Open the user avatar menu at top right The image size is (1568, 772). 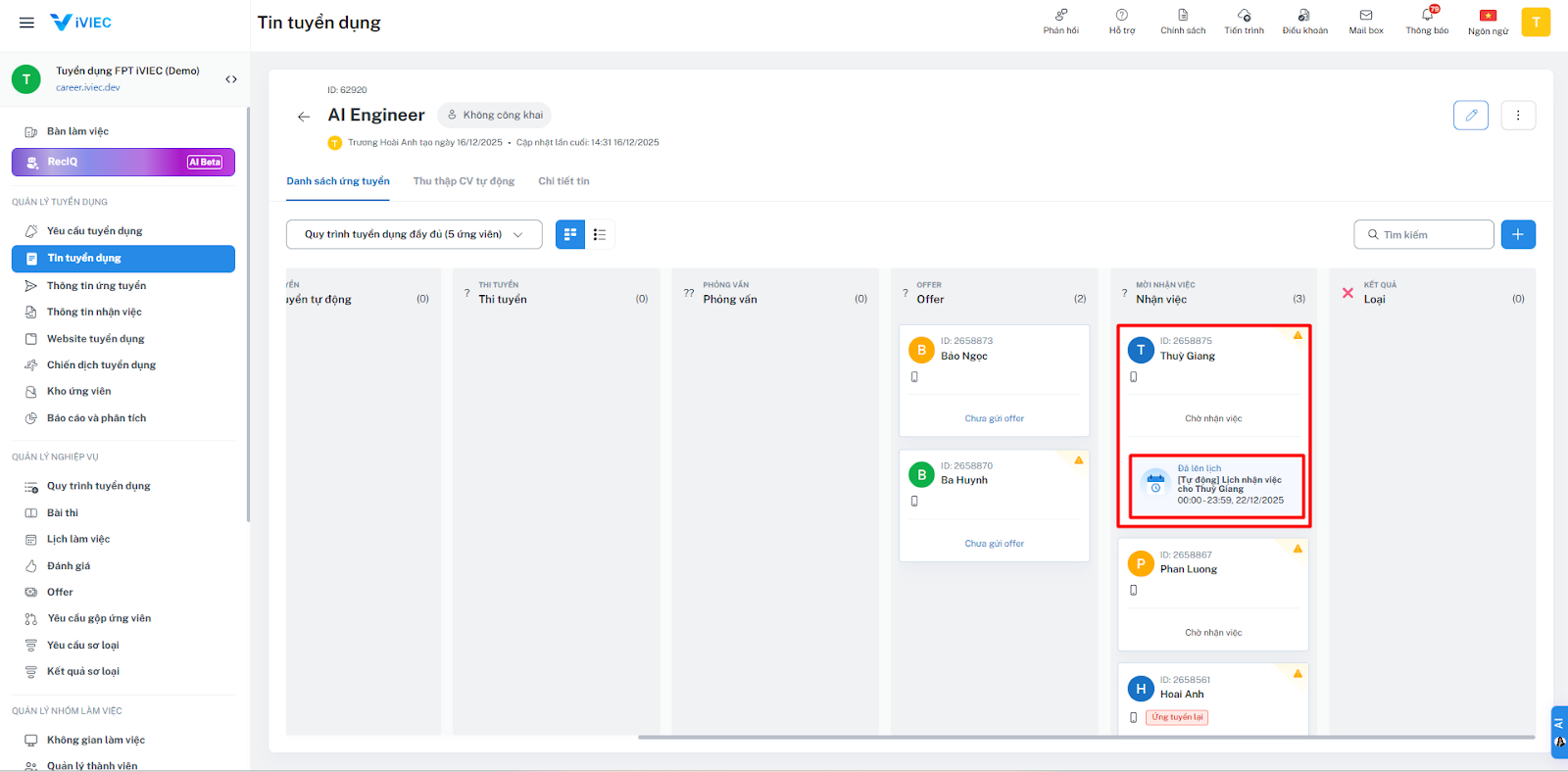pos(1536,23)
